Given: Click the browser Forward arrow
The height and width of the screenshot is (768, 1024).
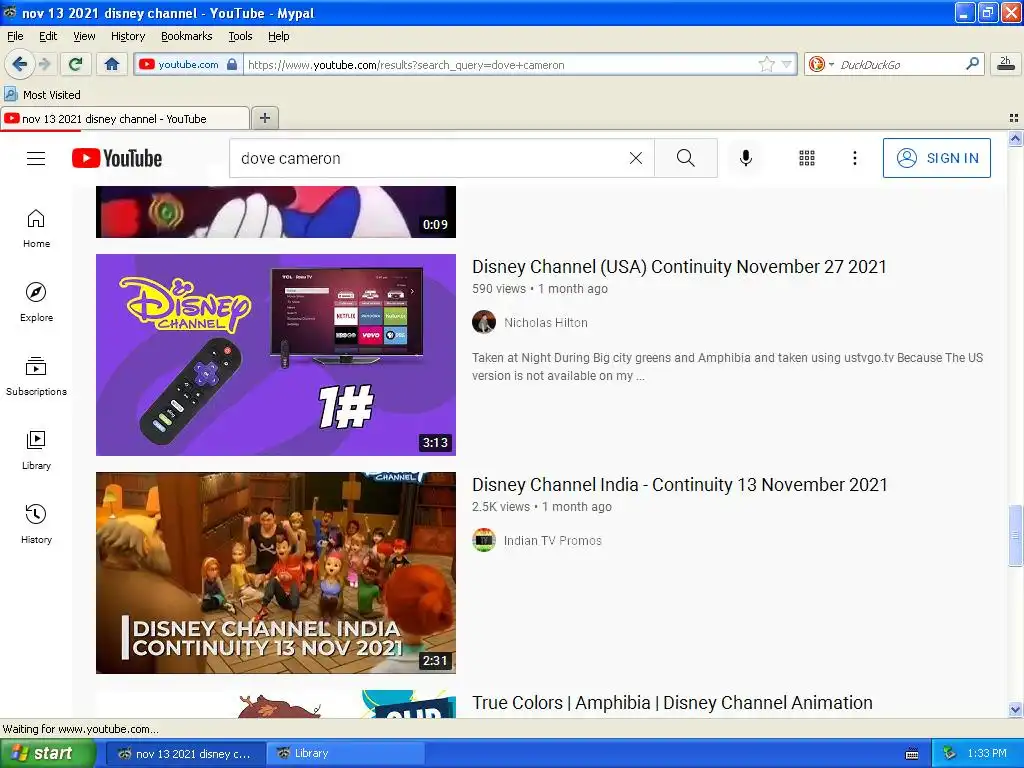Looking at the screenshot, I should point(44,64).
